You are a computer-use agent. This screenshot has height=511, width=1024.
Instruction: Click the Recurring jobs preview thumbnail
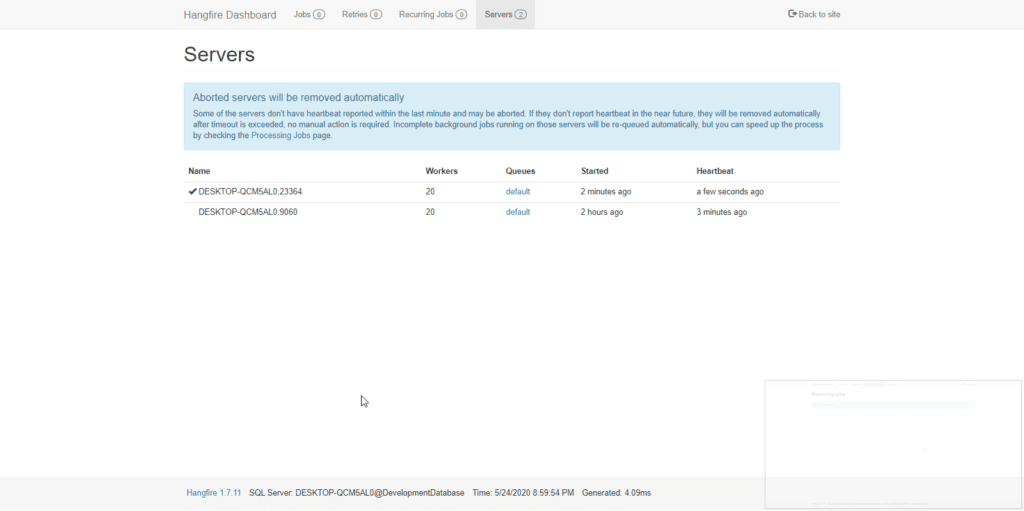coord(893,444)
